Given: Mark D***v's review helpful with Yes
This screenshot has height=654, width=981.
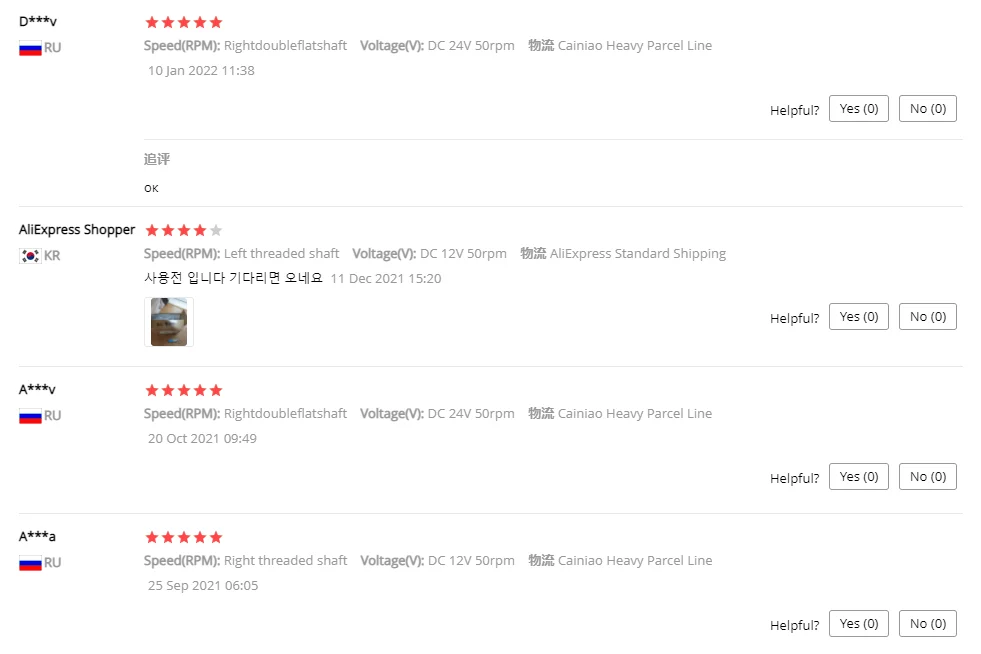Looking at the screenshot, I should 858,109.
